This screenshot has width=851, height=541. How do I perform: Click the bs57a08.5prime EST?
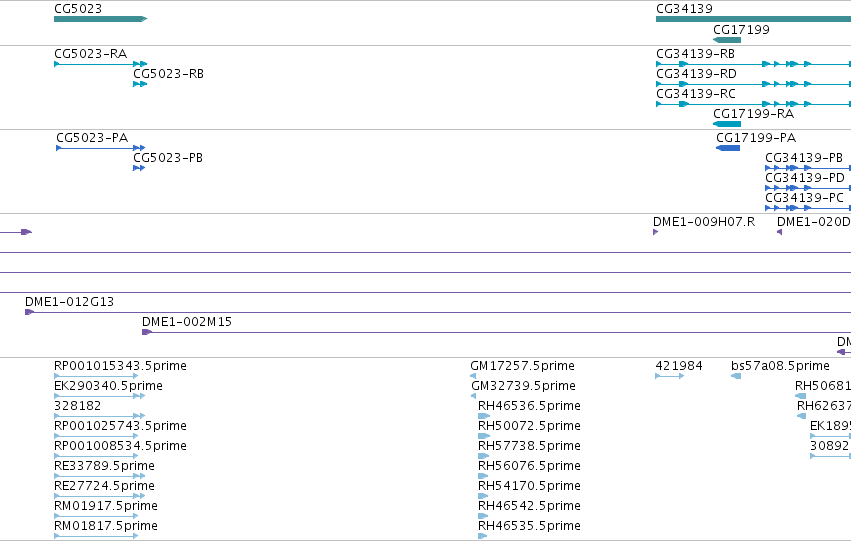tap(736, 376)
